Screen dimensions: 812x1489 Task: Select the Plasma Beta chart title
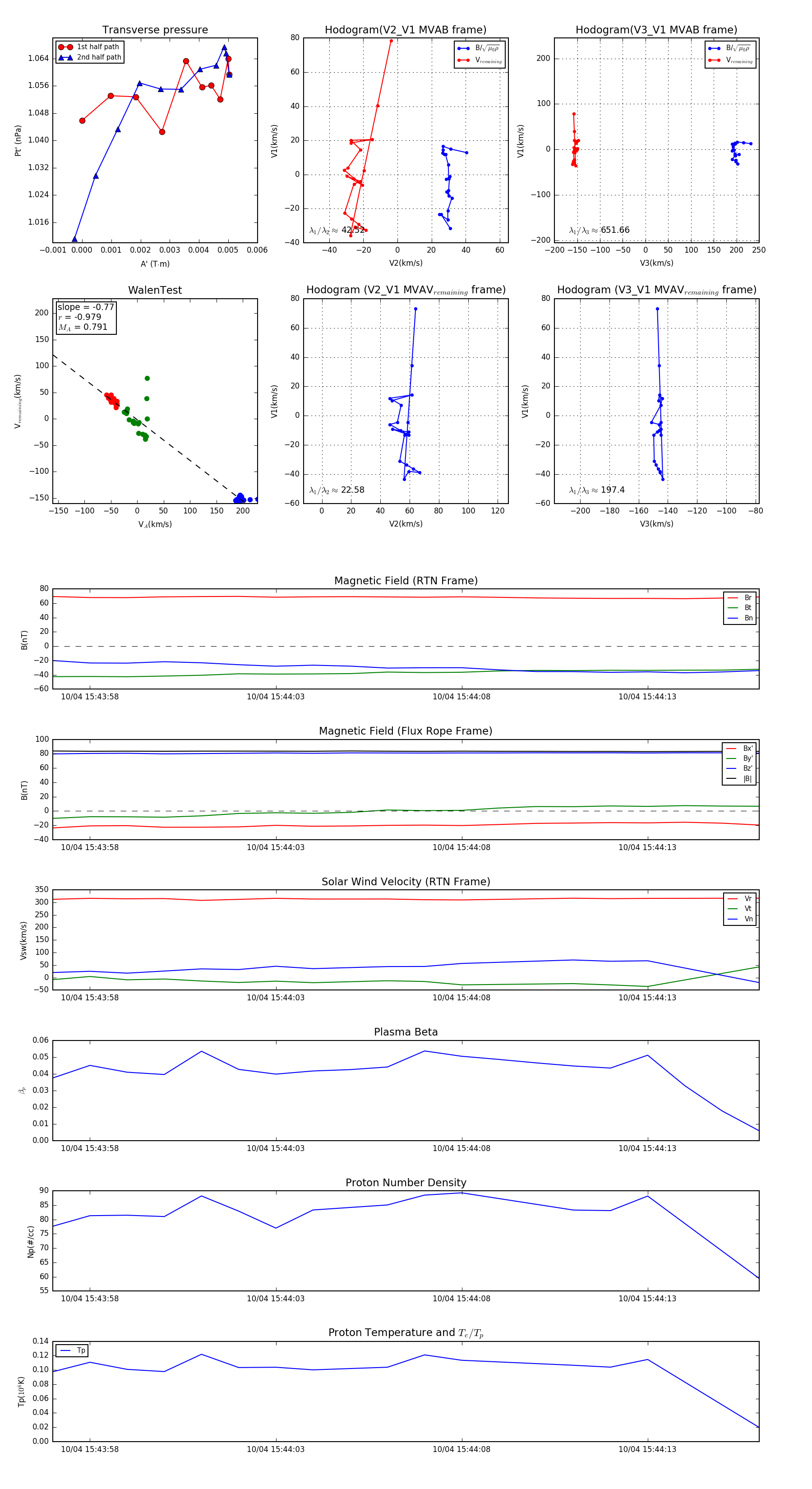(406, 1032)
